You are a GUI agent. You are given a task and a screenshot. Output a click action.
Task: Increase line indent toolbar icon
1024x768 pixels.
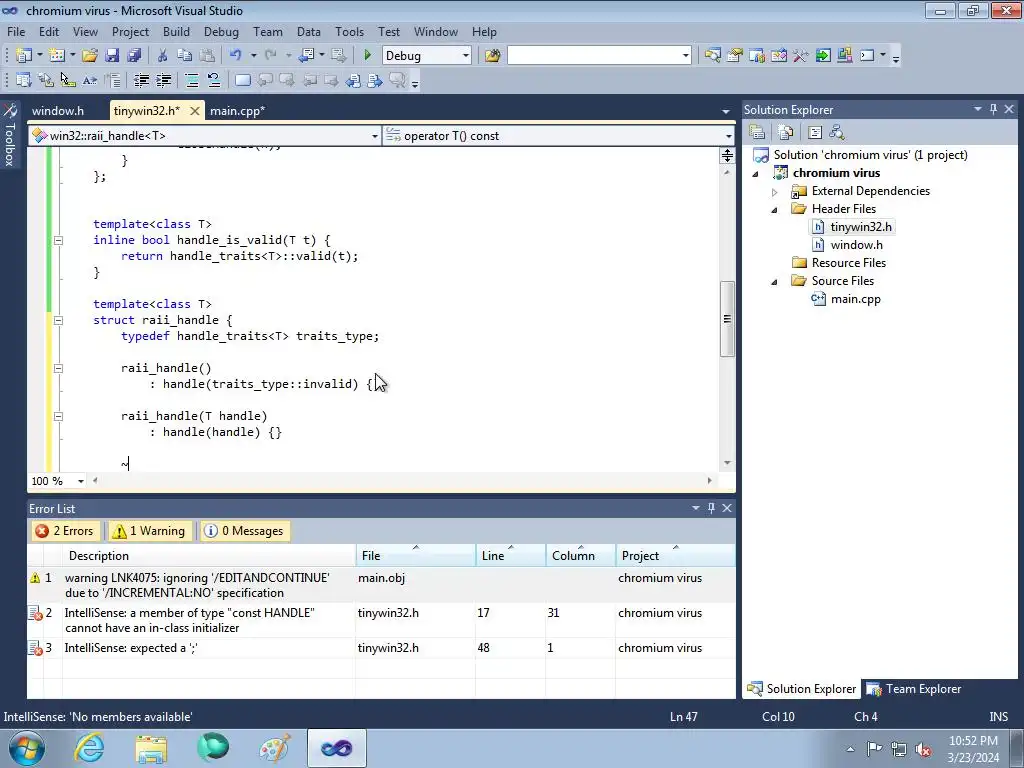[x=163, y=80]
